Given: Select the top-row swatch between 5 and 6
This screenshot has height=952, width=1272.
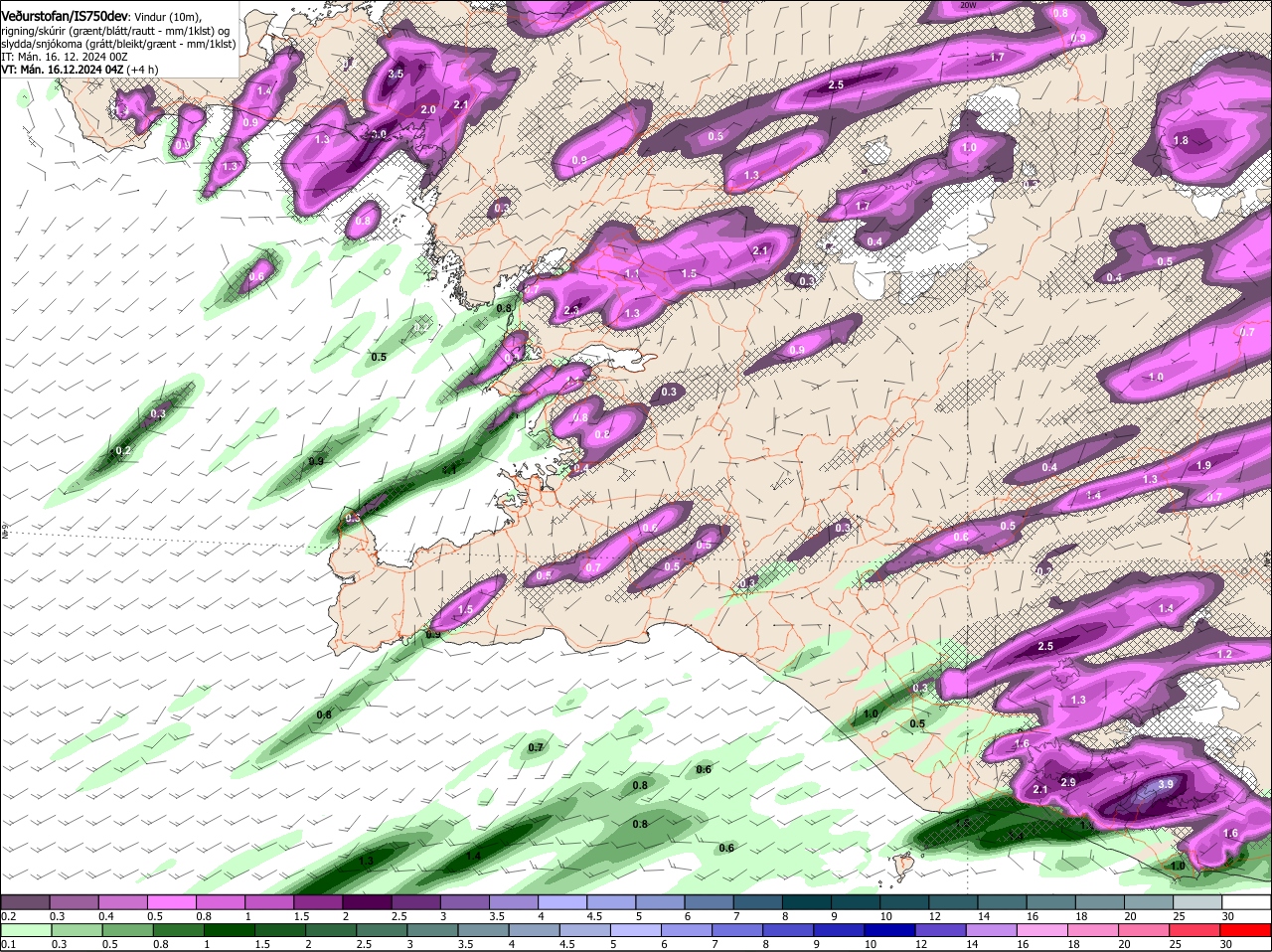Looking at the screenshot, I should click(659, 901).
